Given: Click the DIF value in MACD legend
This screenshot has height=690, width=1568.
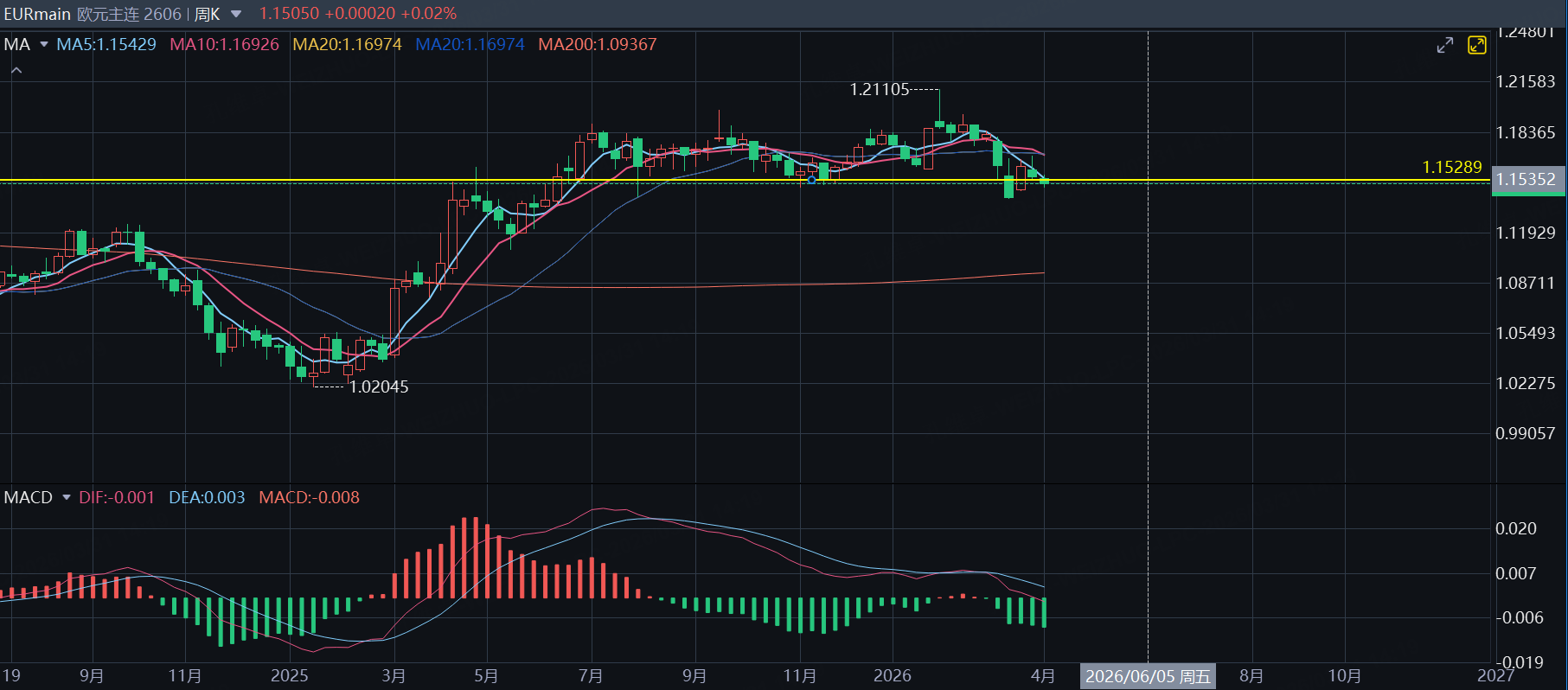Looking at the screenshot, I should [x=117, y=497].
